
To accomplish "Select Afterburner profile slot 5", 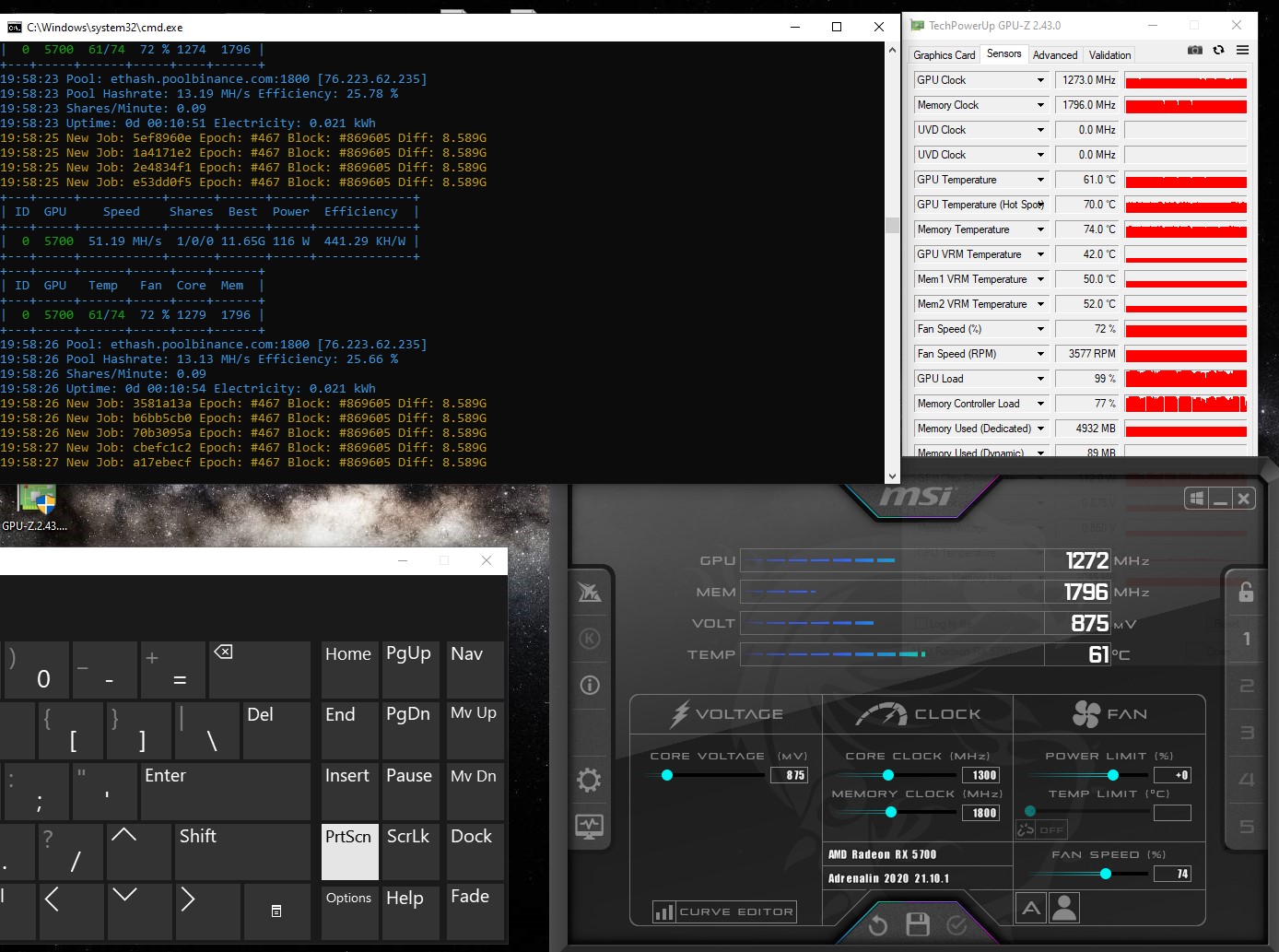I will point(1247,827).
